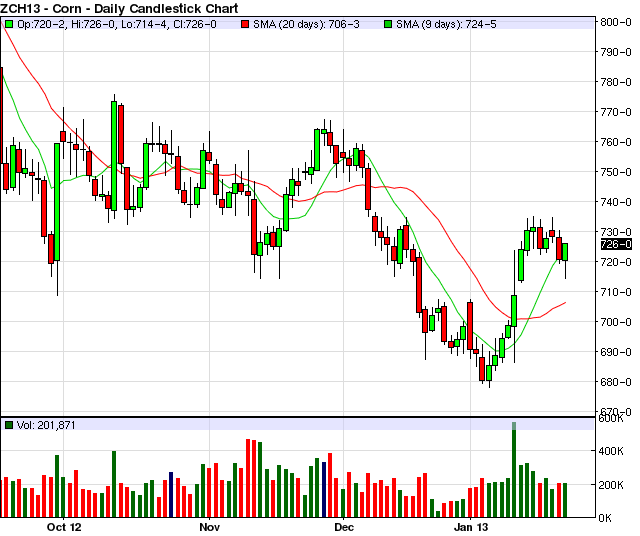Click the 0K volume axis label
The width and height of the screenshot is (640, 536).
(605, 518)
